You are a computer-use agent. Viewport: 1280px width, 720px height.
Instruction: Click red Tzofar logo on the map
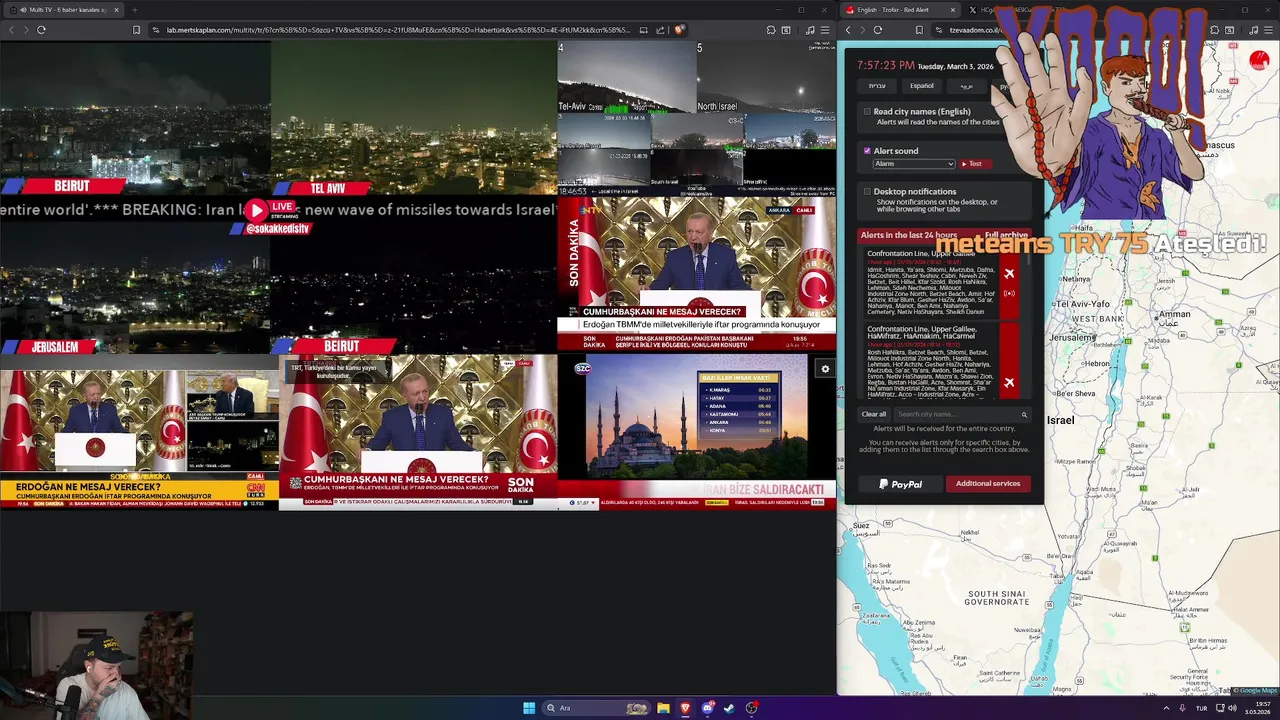[x=1259, y=61]
